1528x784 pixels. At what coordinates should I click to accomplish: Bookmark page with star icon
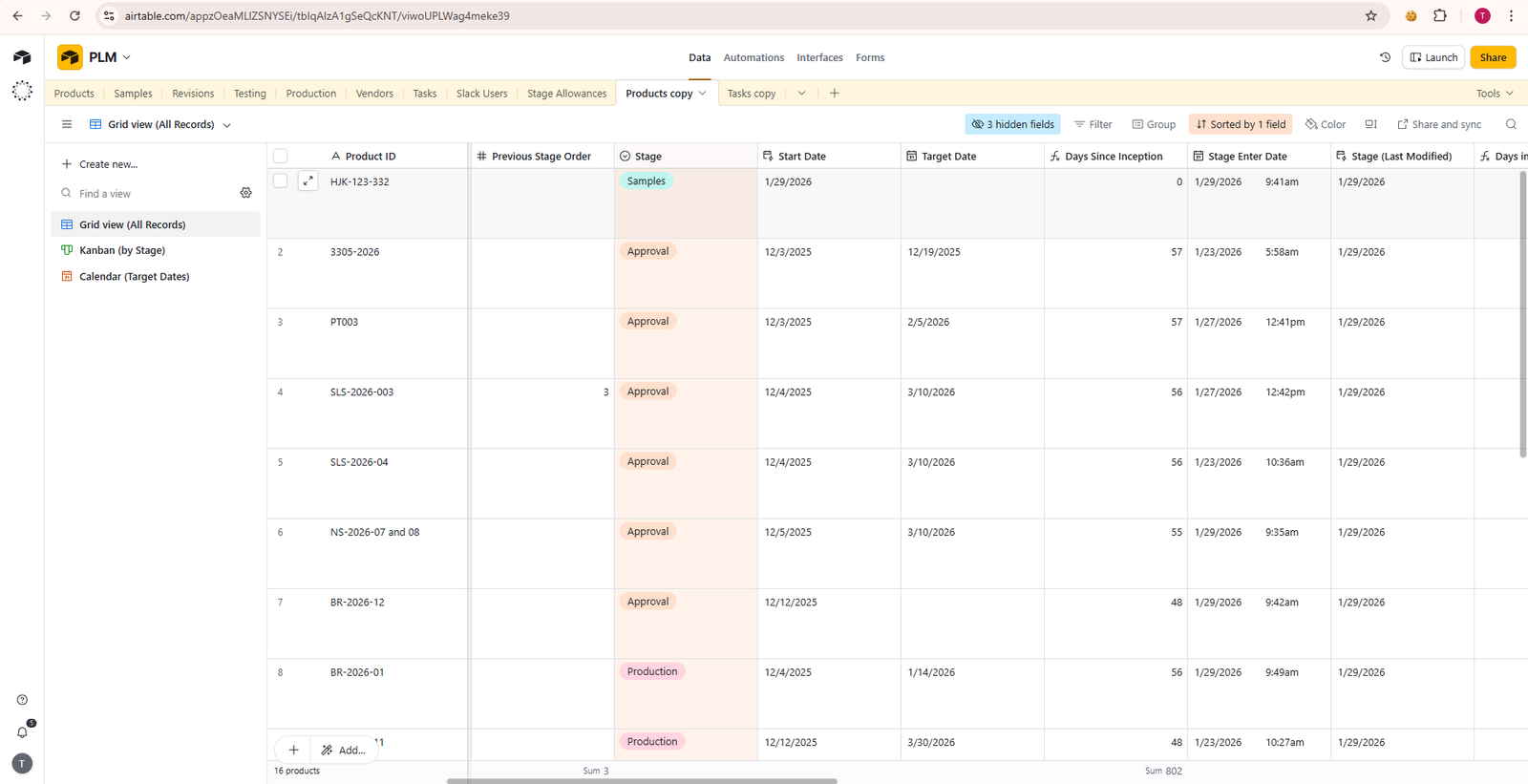(x=1371, y=16)
